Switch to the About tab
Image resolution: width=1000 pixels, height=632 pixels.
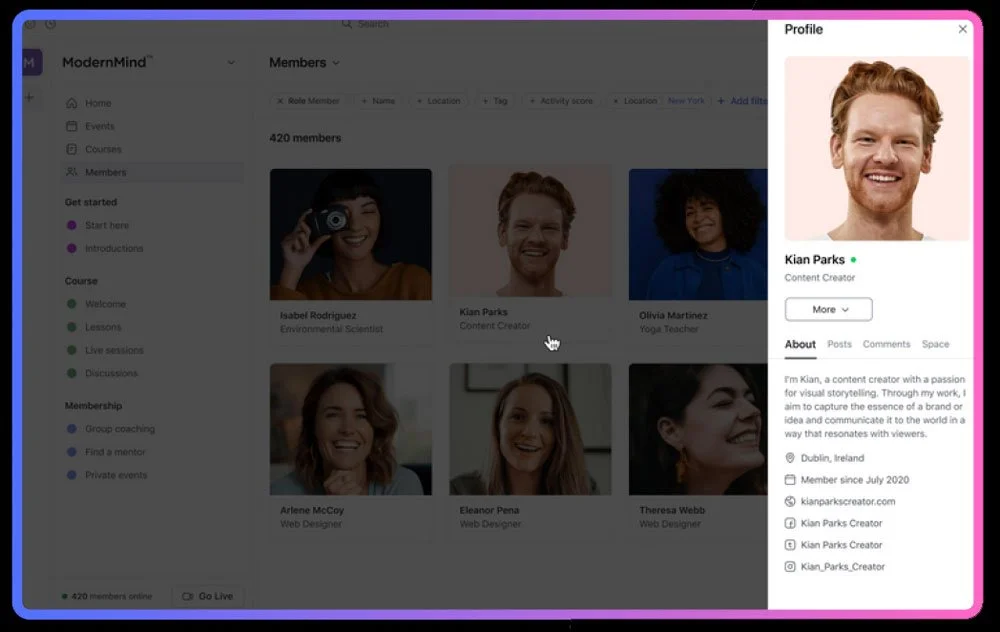[x=800, y=344]
